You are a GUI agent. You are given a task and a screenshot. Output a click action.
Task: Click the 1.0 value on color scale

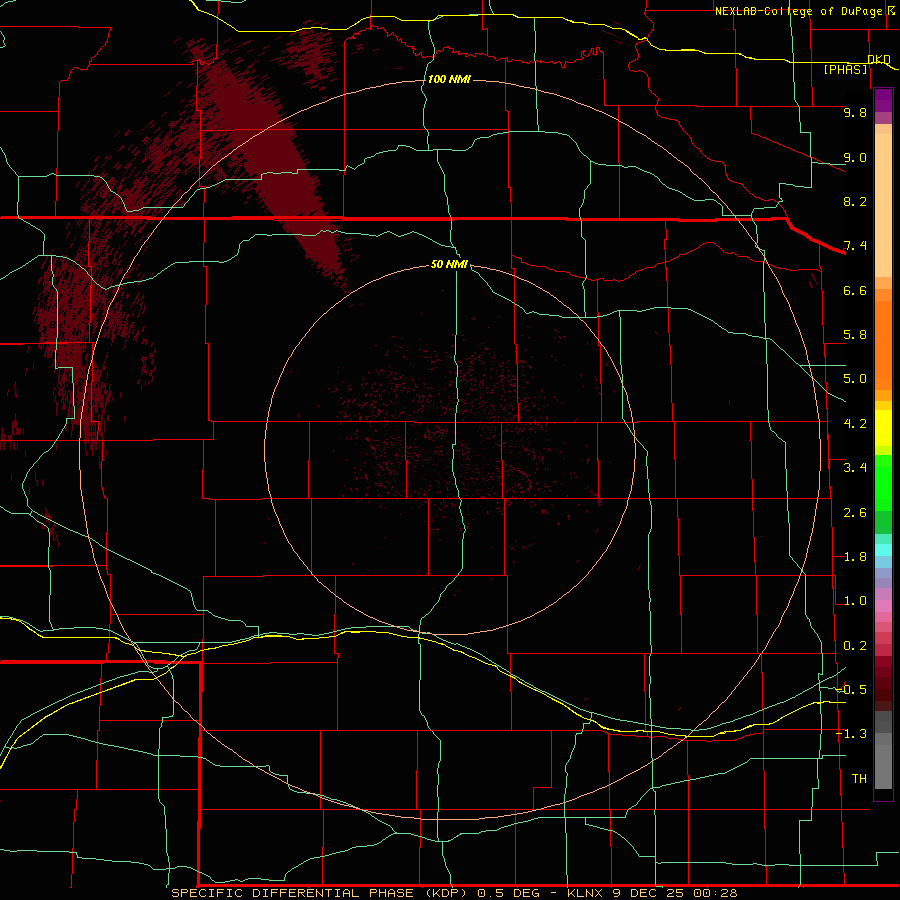pos(855,601)
